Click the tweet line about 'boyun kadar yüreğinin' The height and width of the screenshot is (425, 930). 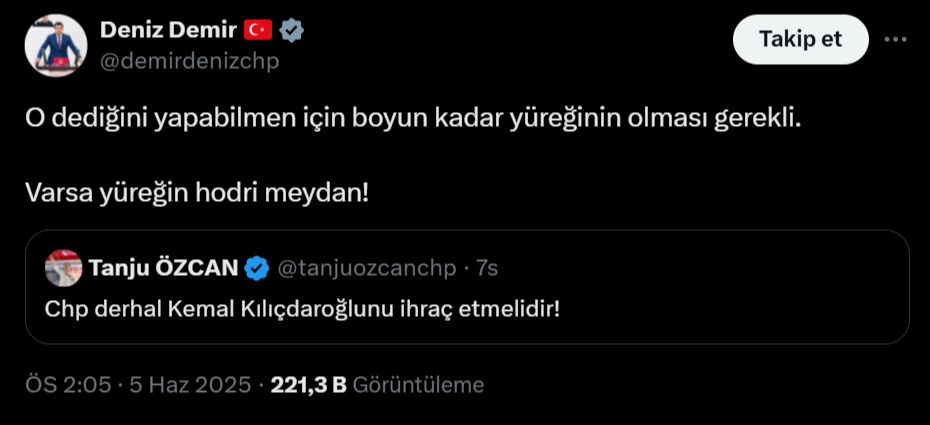point(414,117)
